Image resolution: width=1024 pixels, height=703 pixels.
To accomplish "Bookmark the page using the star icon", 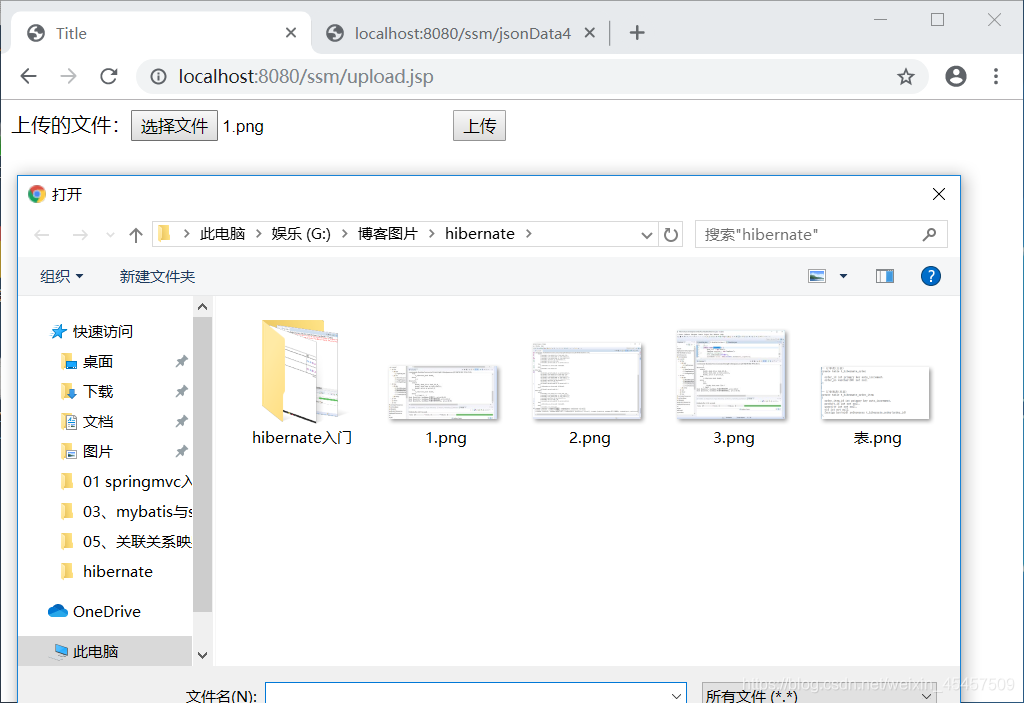I will pyautogui.click(x=906, y=76).
